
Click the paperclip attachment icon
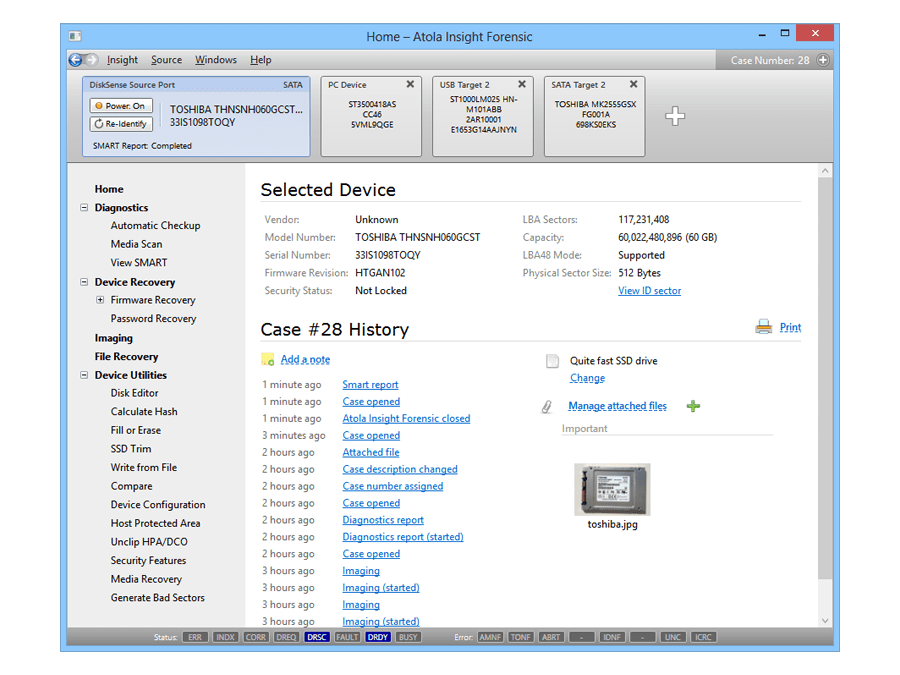tap(547, 407)
